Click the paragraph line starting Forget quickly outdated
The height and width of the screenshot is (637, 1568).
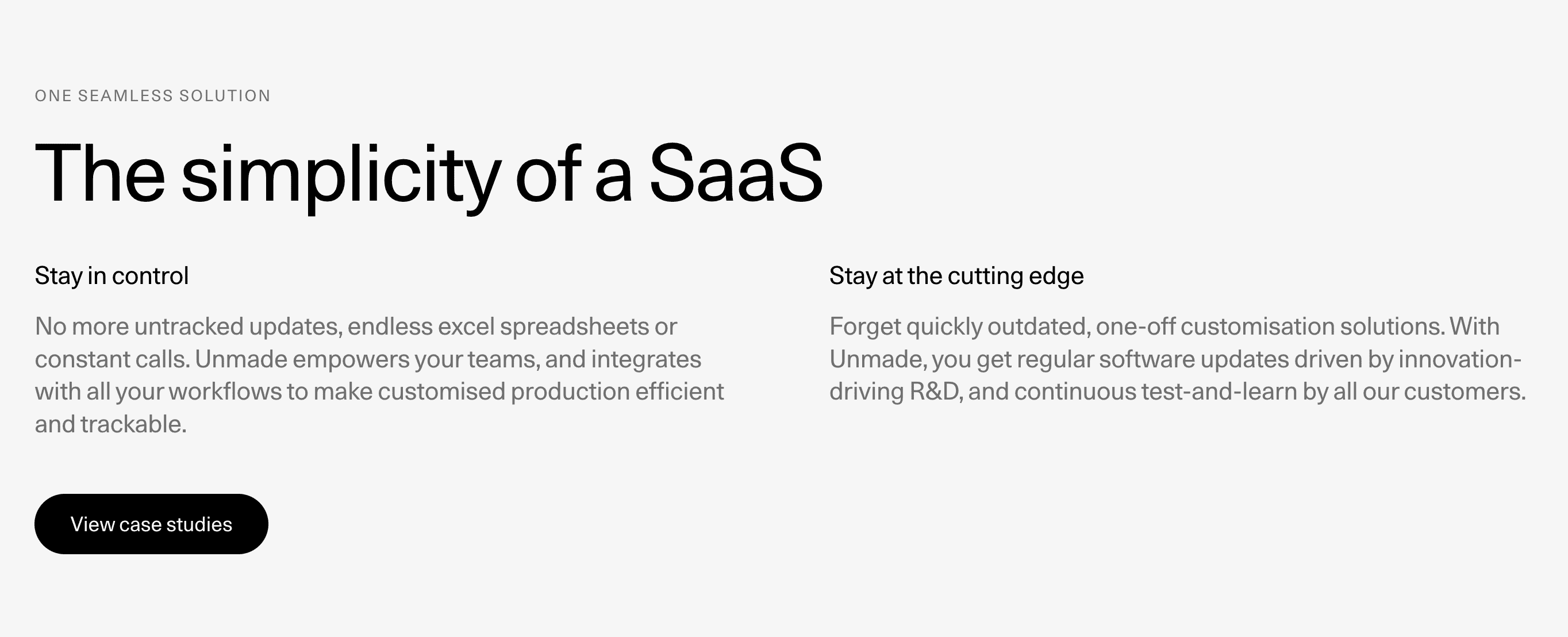1165,327
